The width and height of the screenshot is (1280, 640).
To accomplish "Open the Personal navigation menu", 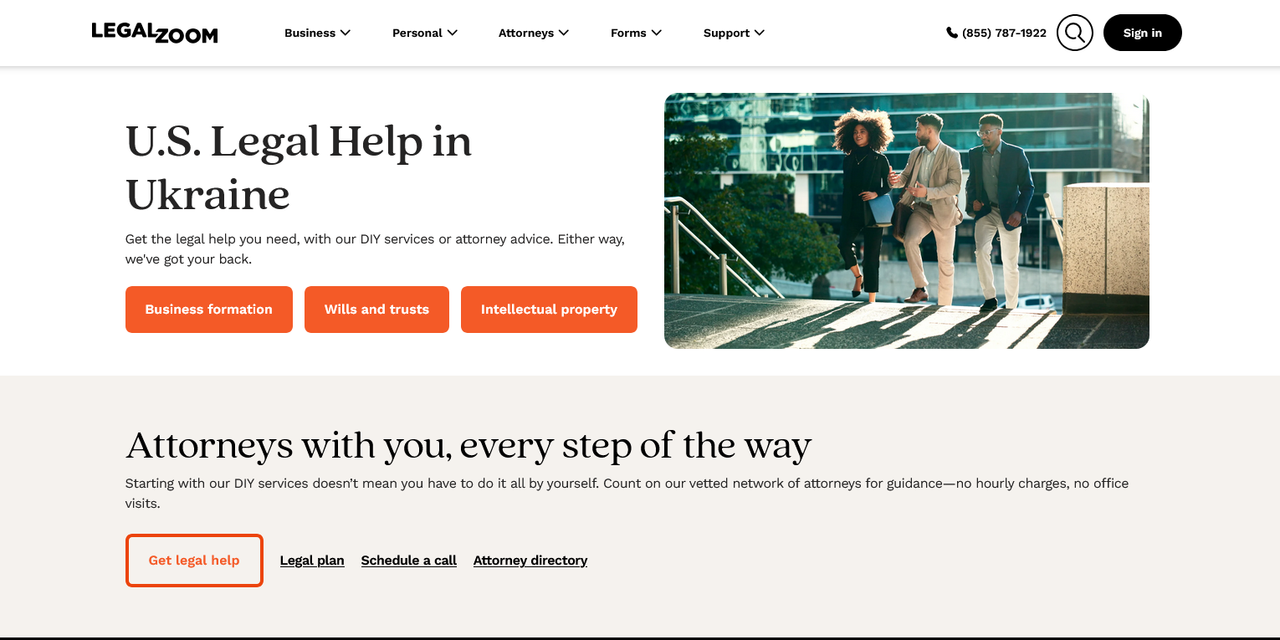I will click(425, 33).
